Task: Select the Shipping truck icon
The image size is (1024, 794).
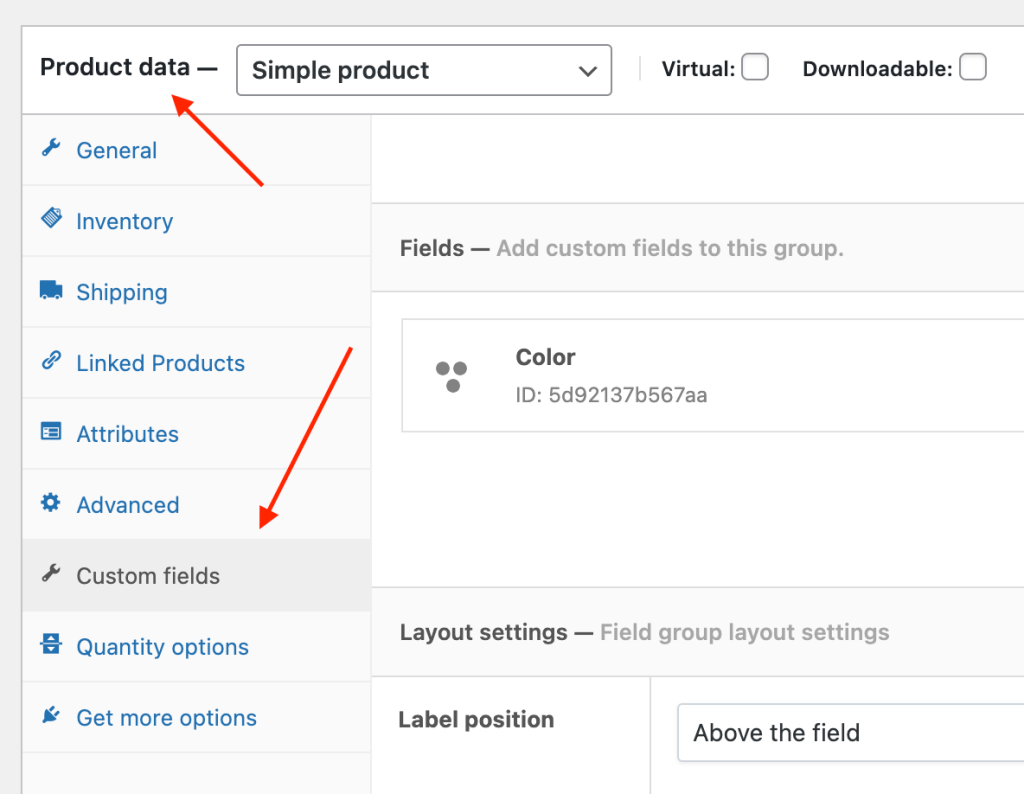Action: click(x=53, y=292)
